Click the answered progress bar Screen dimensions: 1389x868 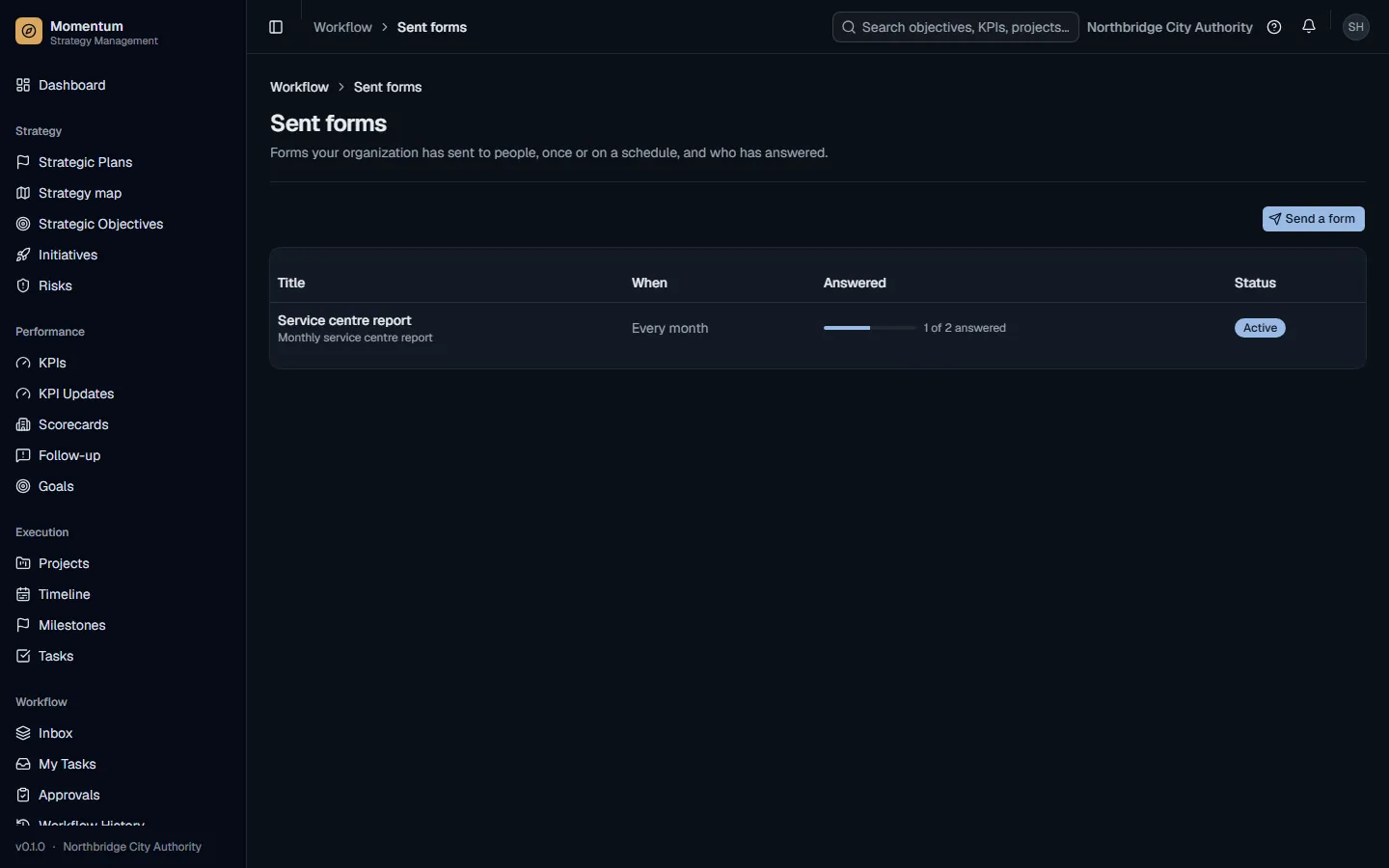870,328
